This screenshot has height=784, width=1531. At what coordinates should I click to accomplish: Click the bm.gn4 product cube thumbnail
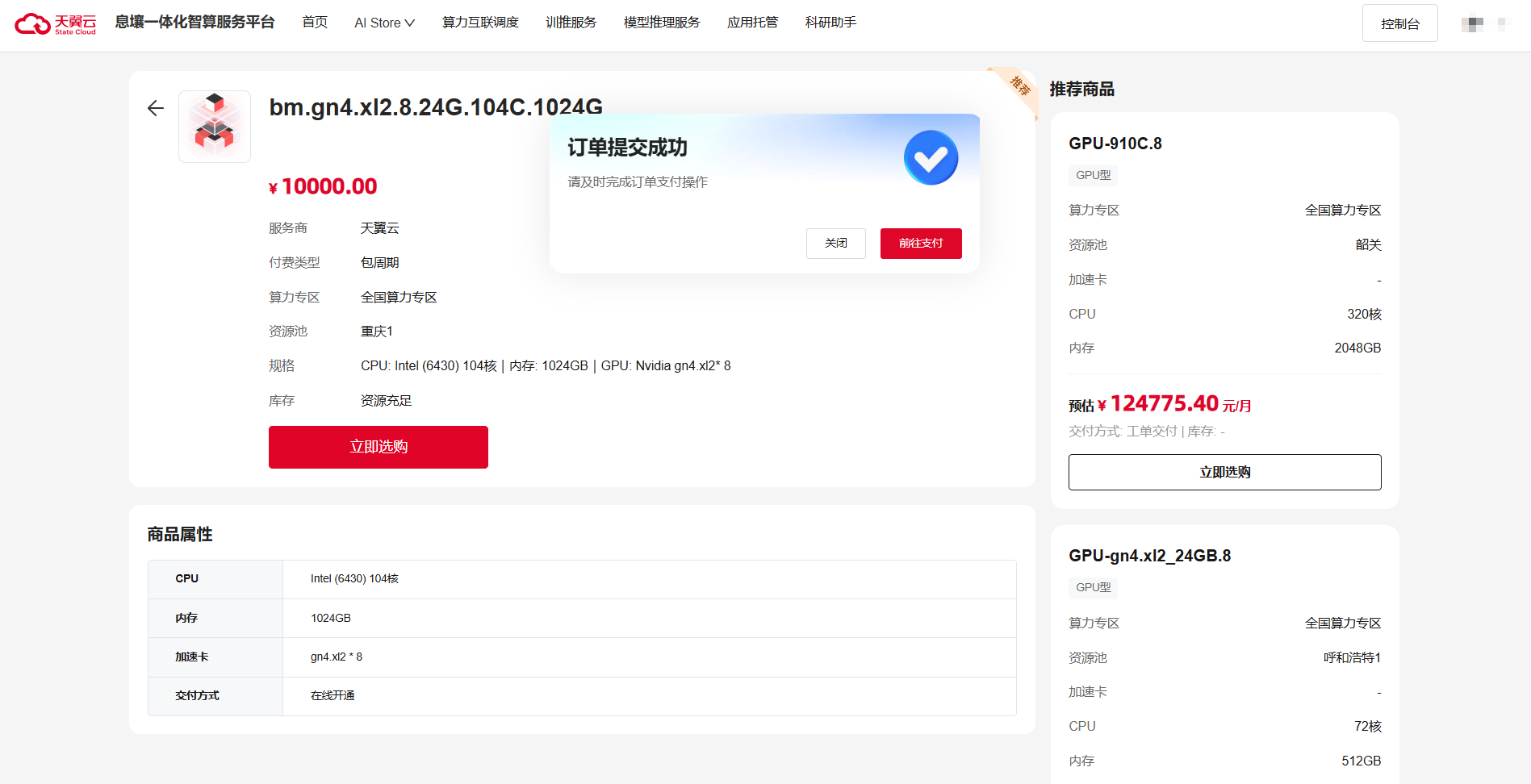215,127
